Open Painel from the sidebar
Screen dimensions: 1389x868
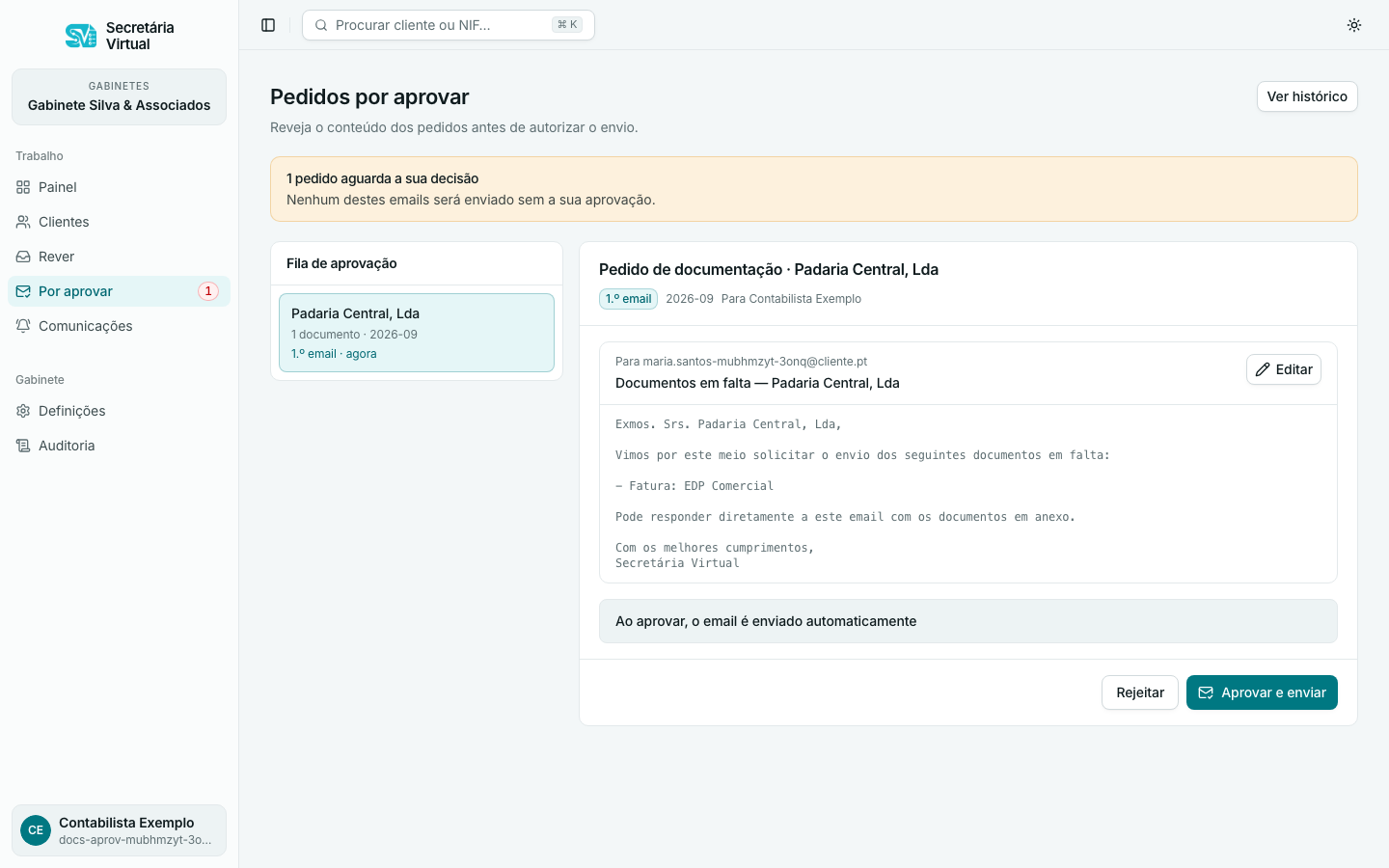[x=119, y=187]
